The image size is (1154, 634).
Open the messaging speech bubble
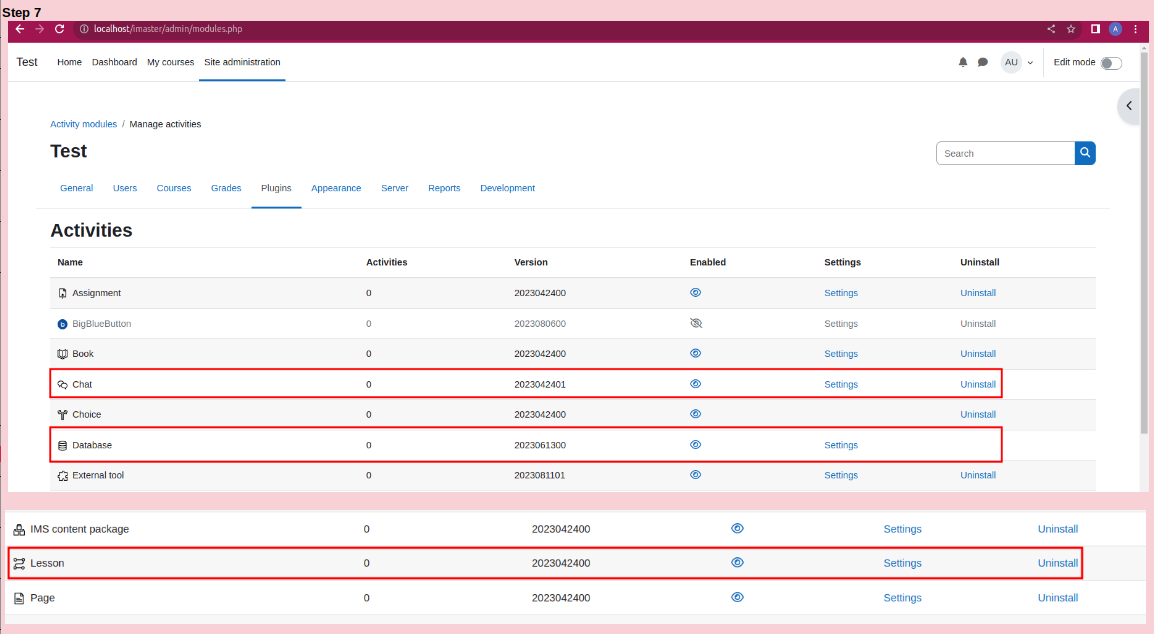coord(983,63)
